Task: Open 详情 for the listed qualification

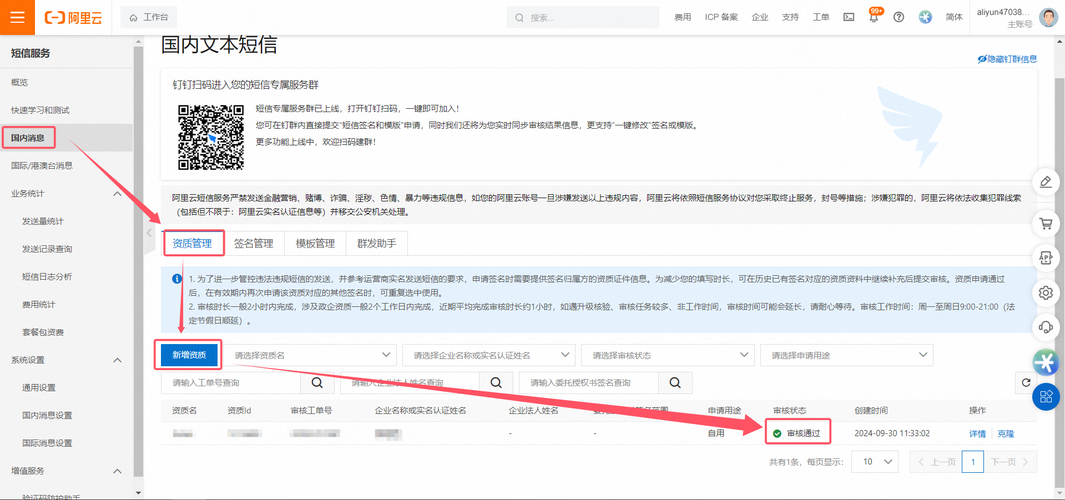Action: pos(977,433)
